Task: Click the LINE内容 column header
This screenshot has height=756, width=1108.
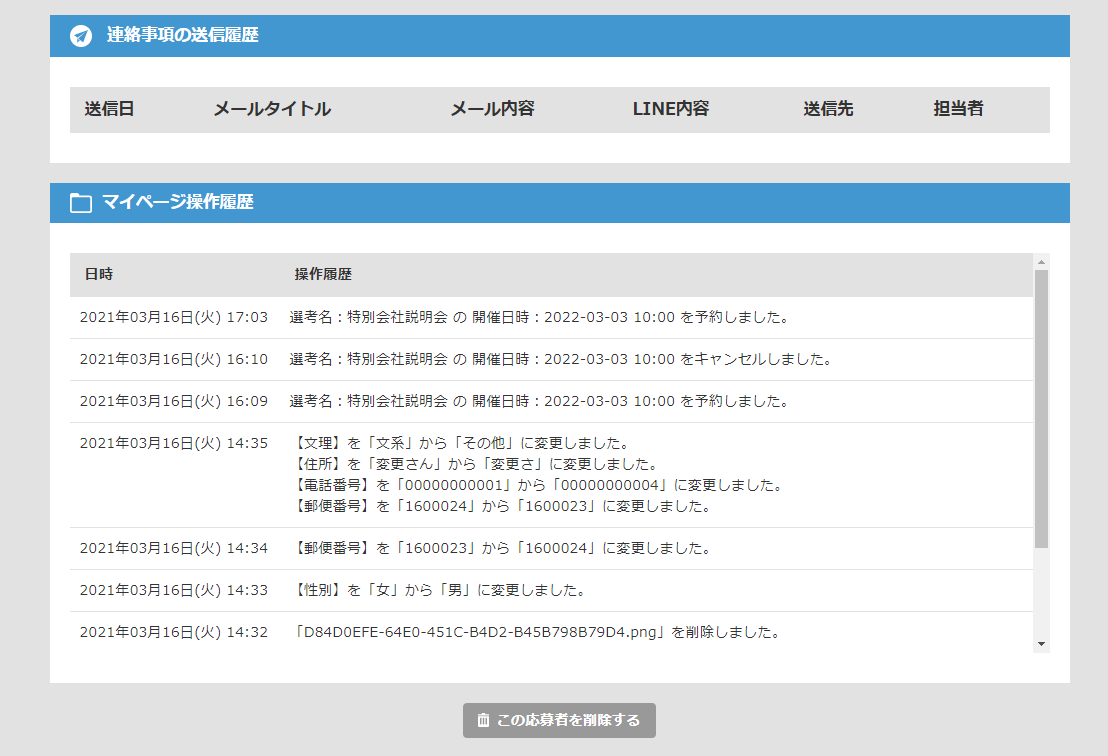Action: click(x=671, y=109)
